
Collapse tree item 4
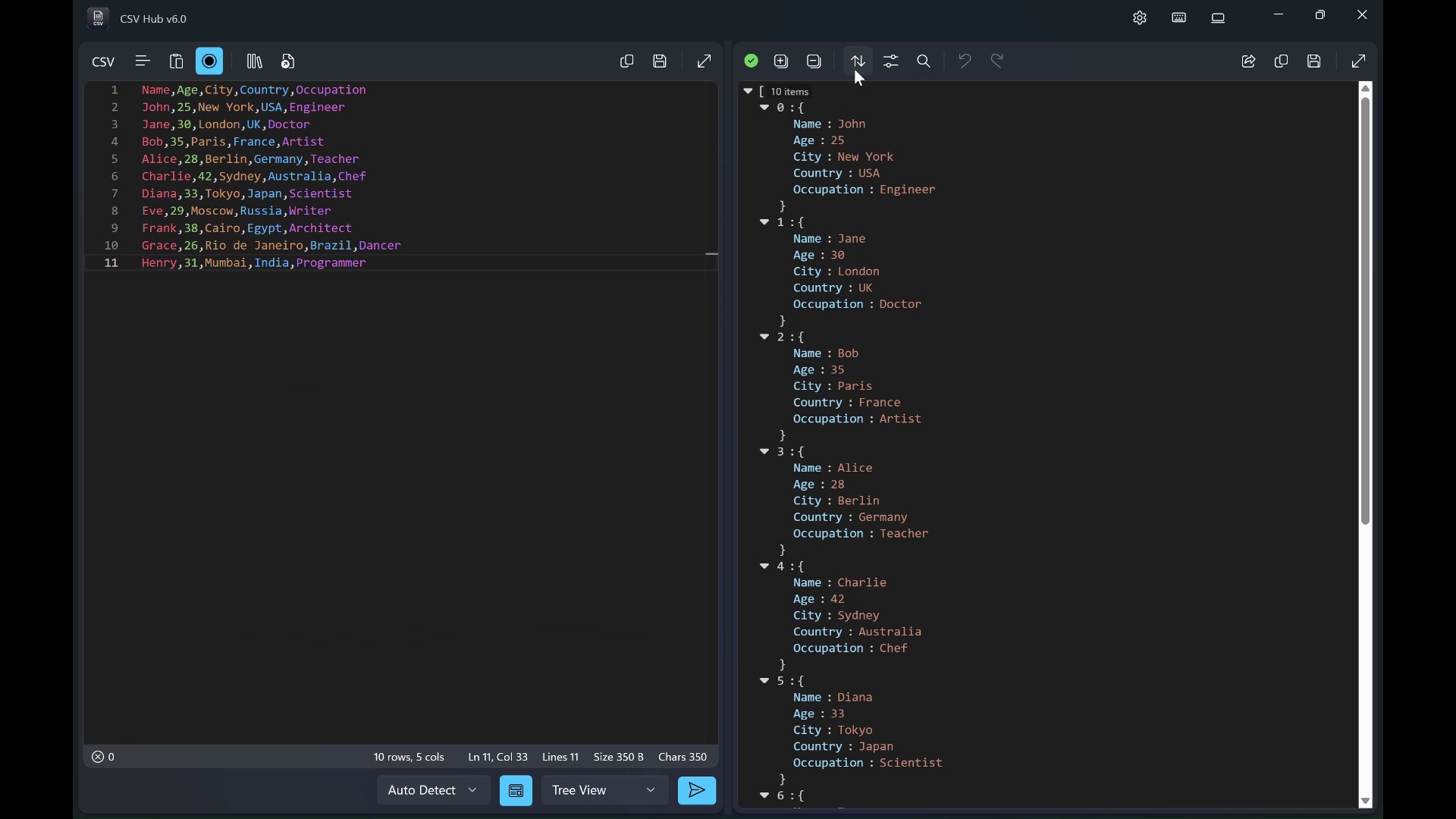[766, 567]
